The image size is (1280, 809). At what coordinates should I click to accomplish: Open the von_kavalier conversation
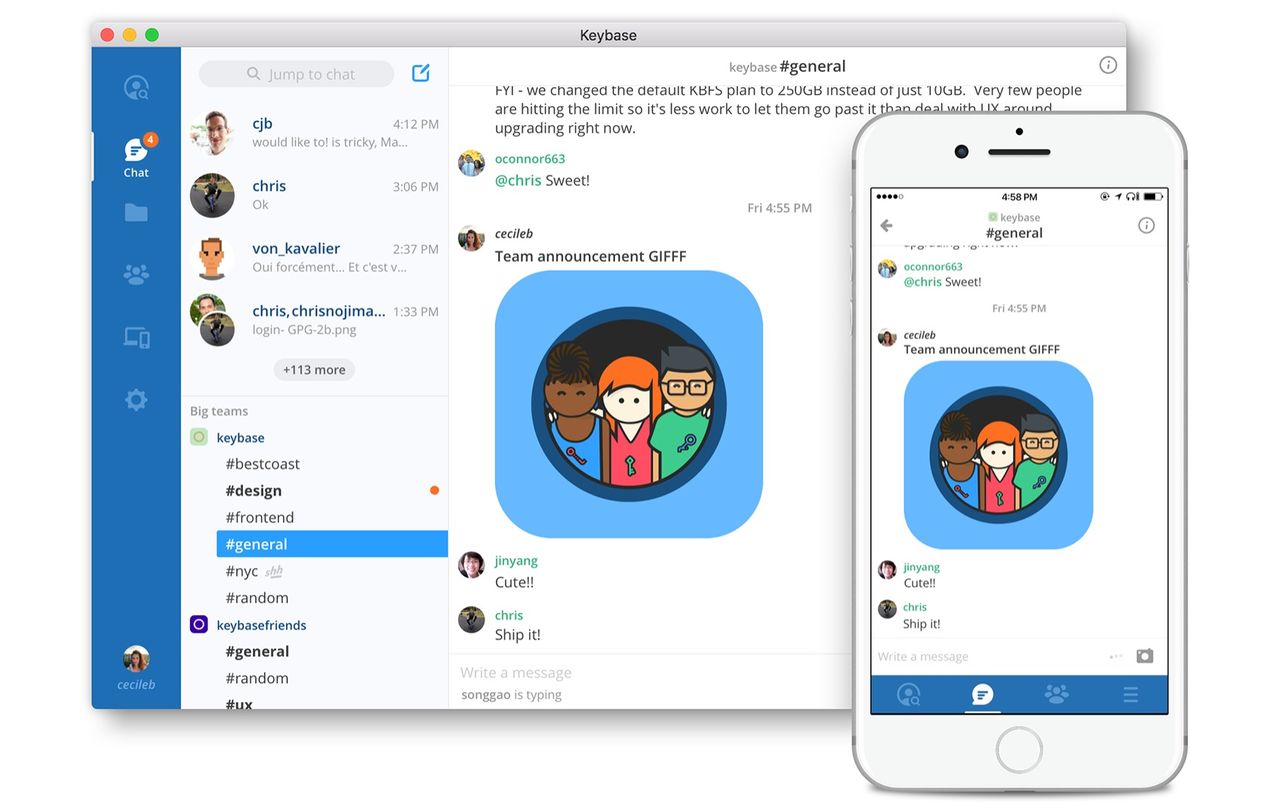315,258
